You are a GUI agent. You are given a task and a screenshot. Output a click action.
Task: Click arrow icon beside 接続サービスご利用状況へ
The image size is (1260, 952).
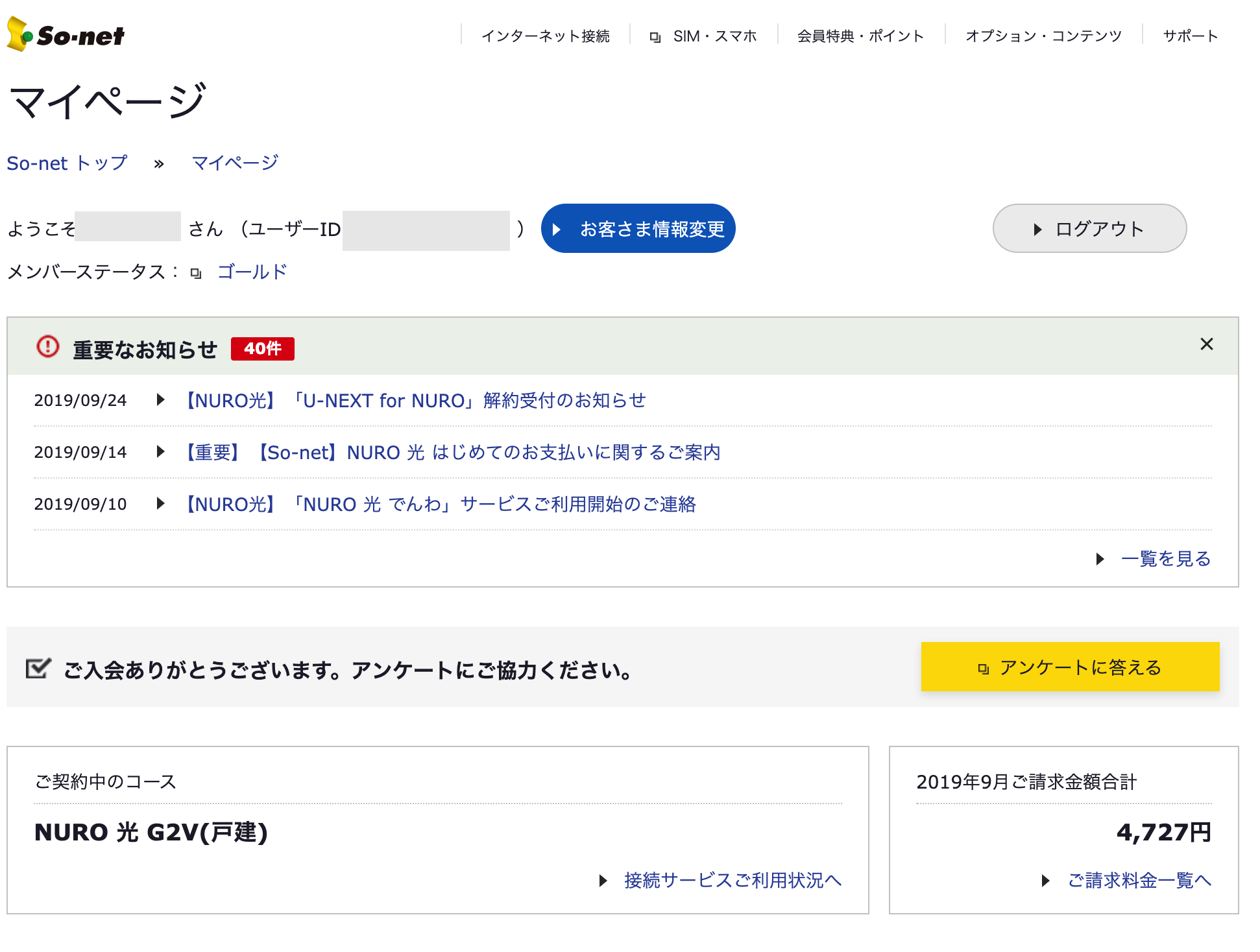click(603, 880)
